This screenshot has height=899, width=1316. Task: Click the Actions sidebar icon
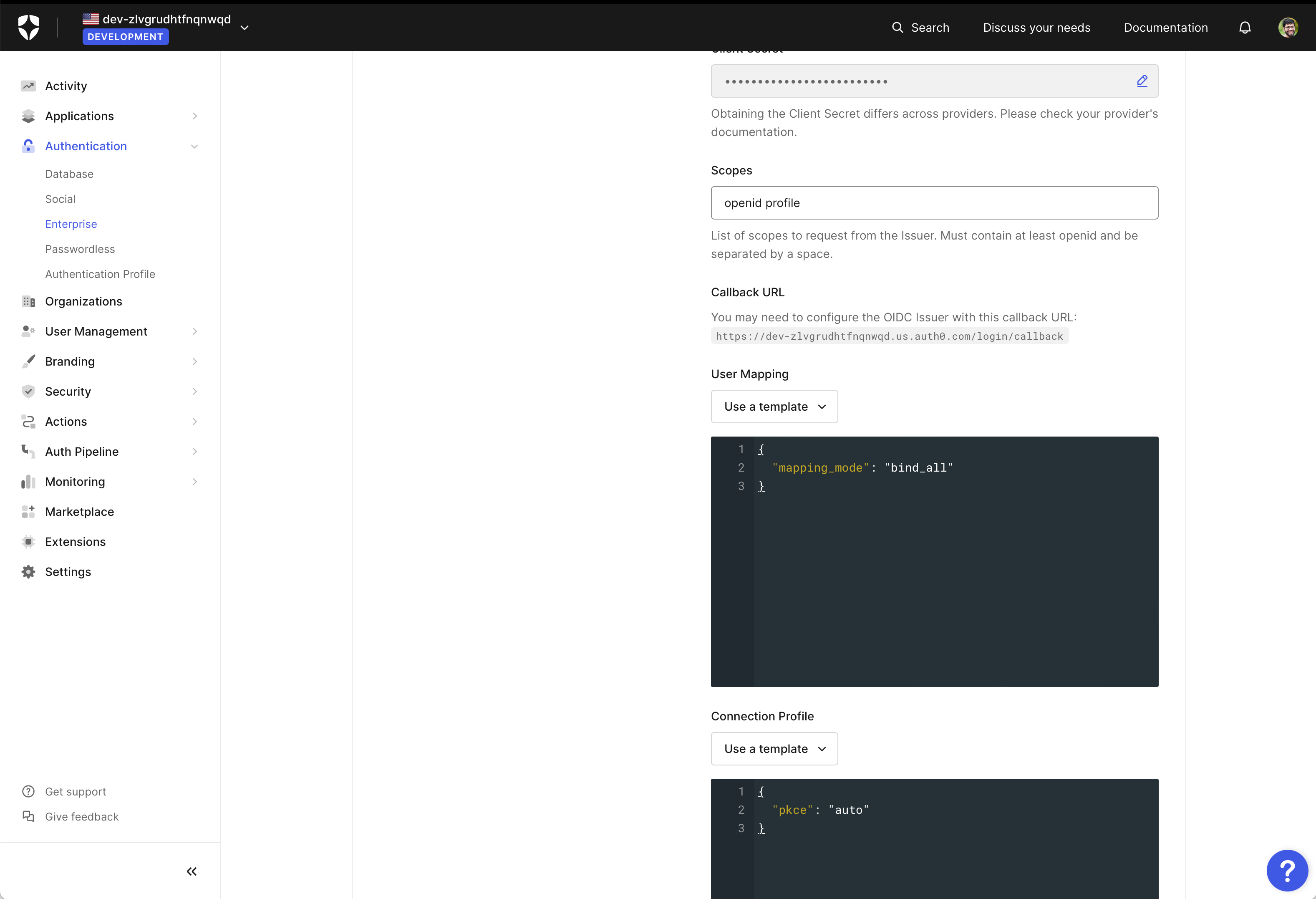[x=28, y=422]
